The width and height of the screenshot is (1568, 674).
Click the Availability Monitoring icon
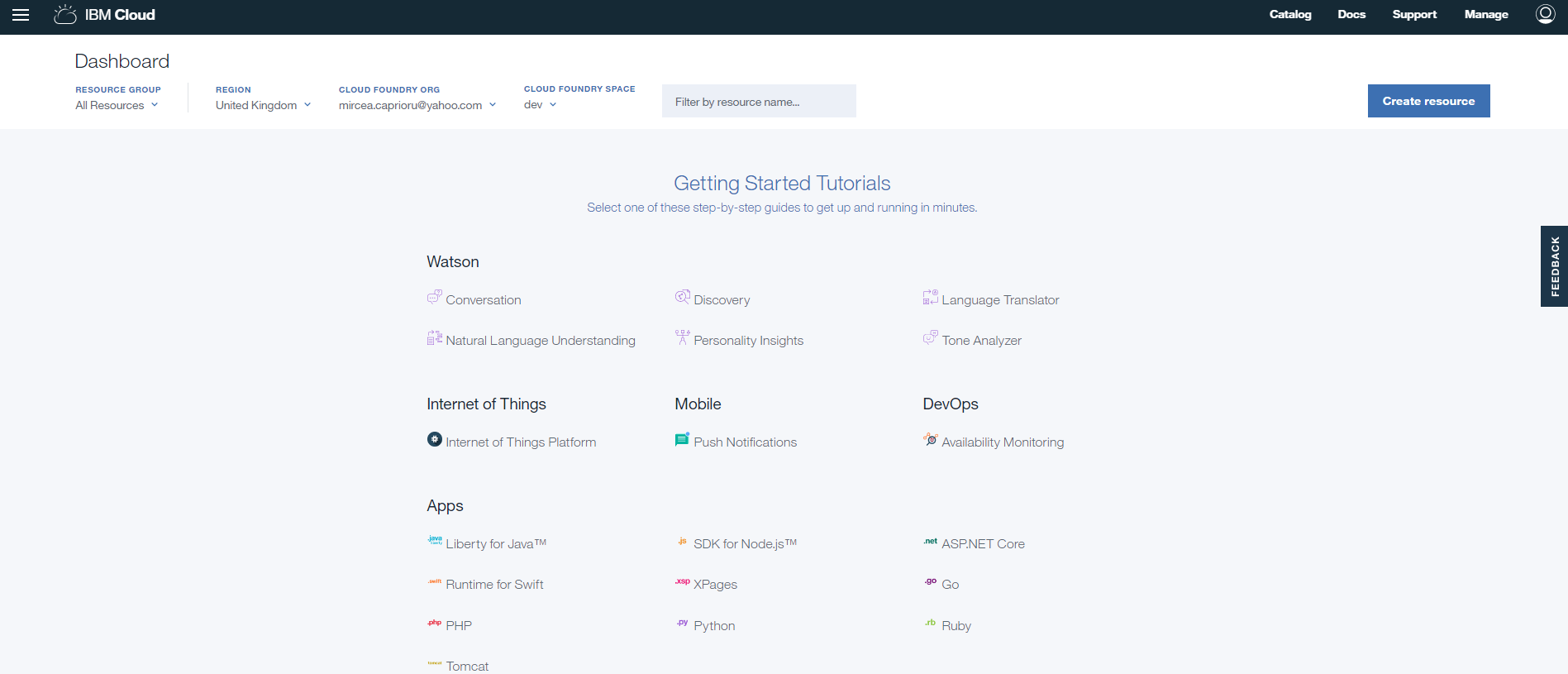coord(931,439)
